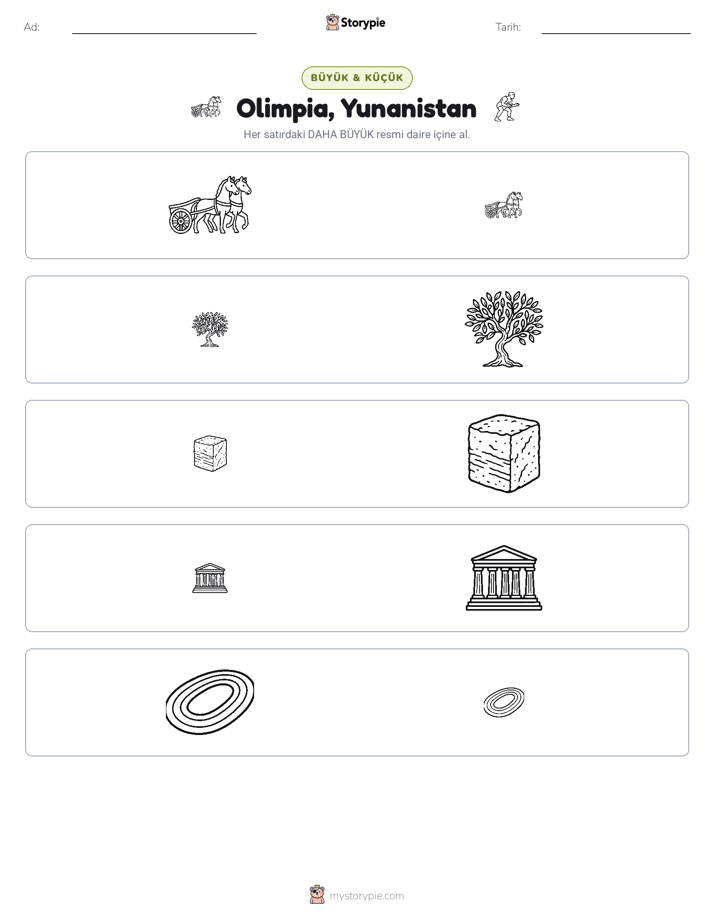Select the large olive tree picture
Image resolution: width=714 pixels, height=924 pixels.
coord(504,329)
